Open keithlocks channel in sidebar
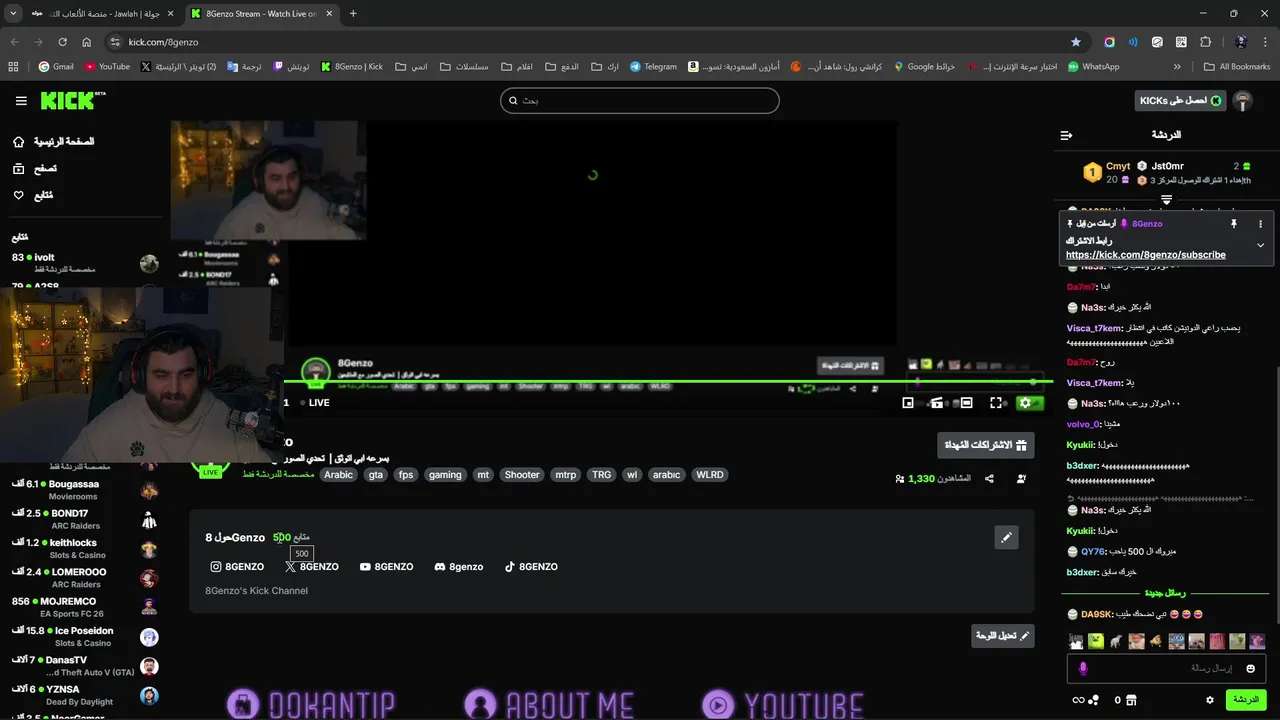The image size is (1280, 720). (x=85, y=549)
